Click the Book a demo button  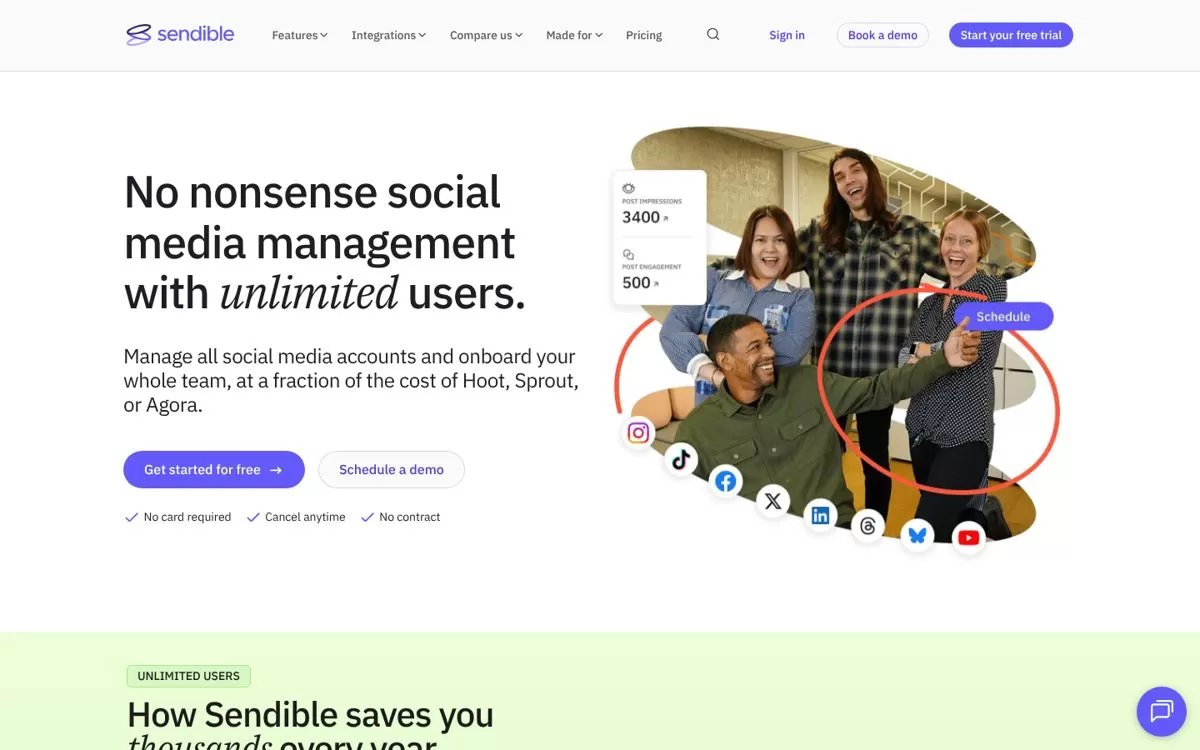(883, 35)
